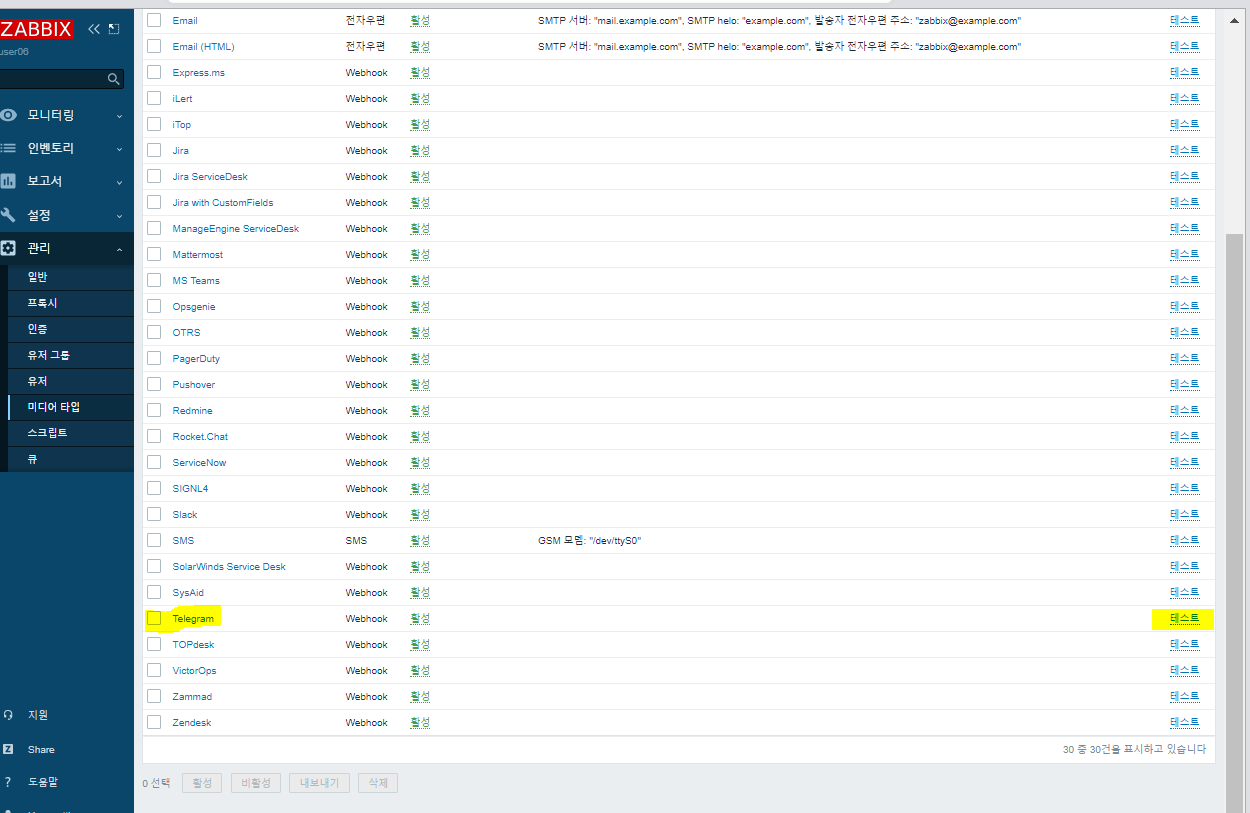The height and width of the screenshot is (813, 1250).
Task: Toggle 활성 status for iTop
Action: point(420,125)
